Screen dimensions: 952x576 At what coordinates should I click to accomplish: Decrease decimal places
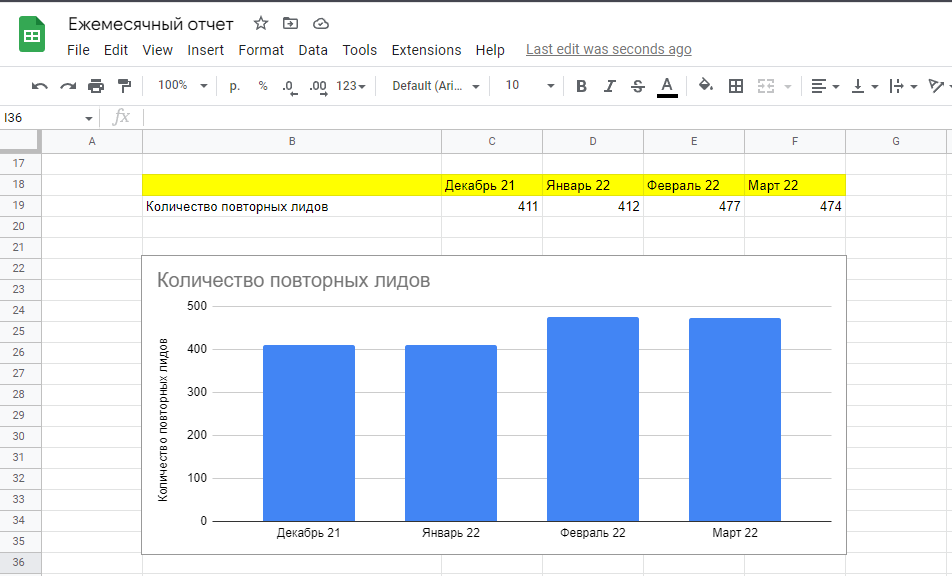(x=290, y=87)
